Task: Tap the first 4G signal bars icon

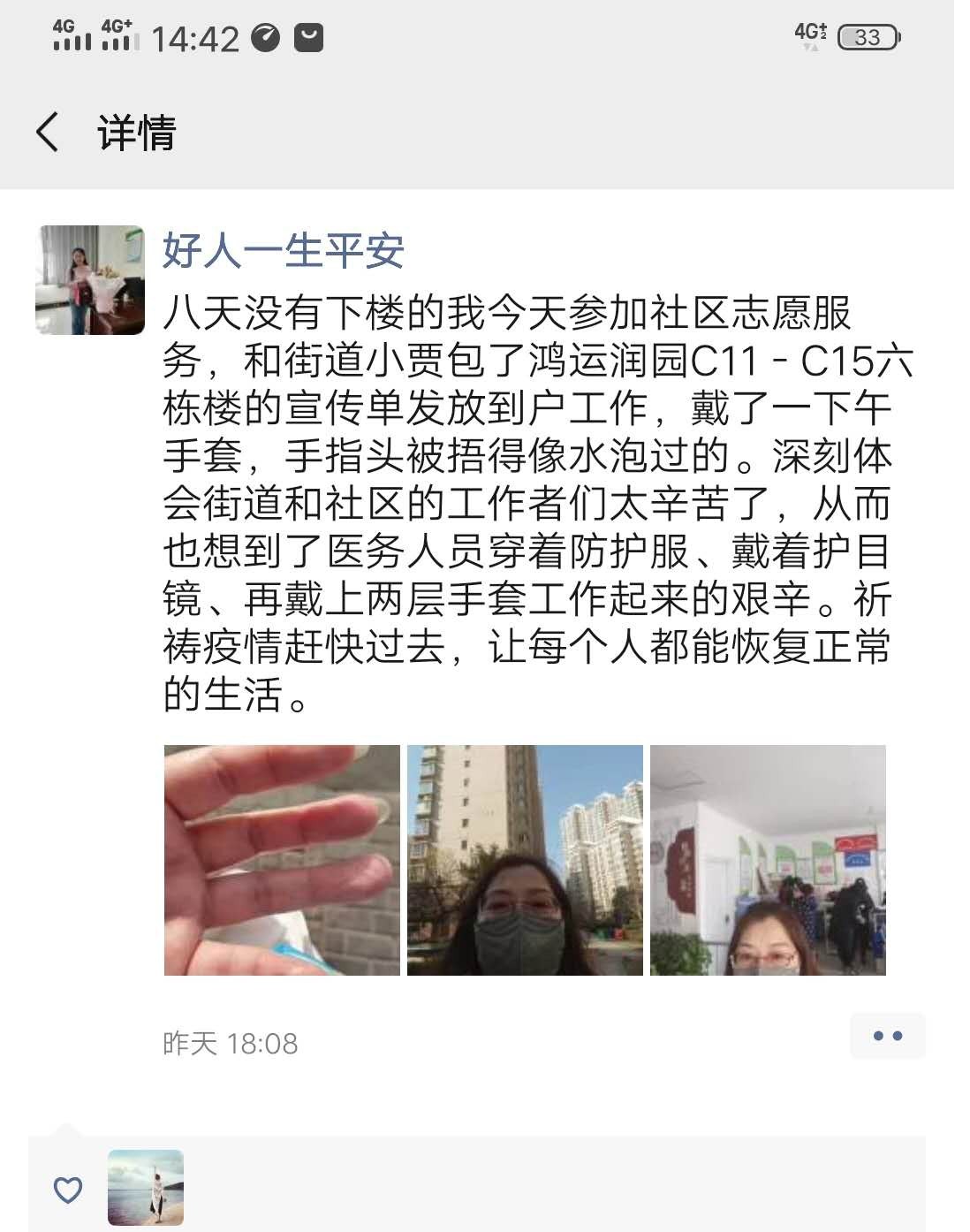Action: (71, 35)
